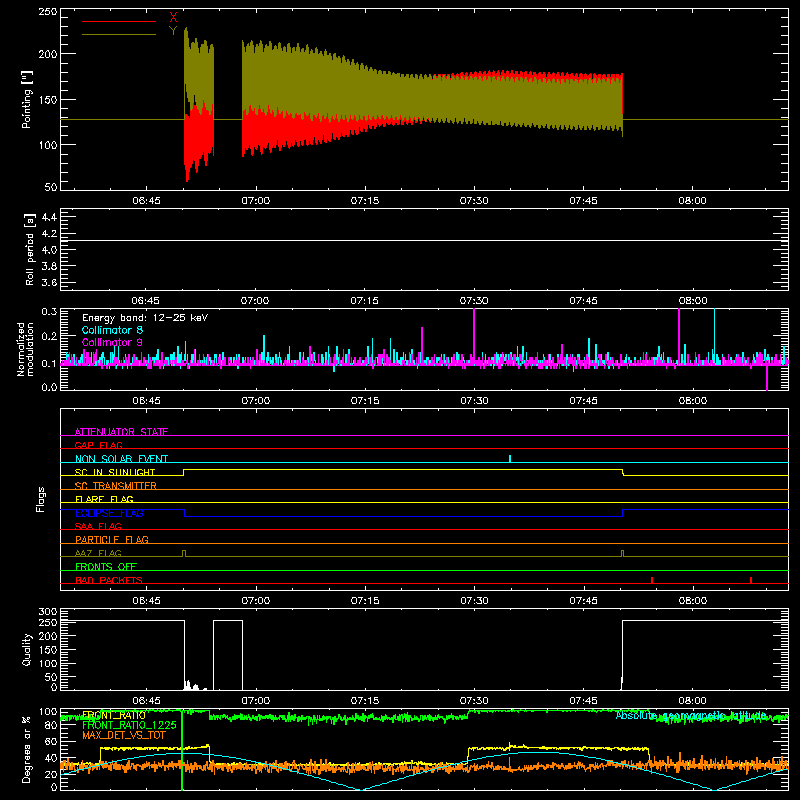
Task: Select the SAA_FLAG label
Action: pyautogui.click(x=98, y=526)
